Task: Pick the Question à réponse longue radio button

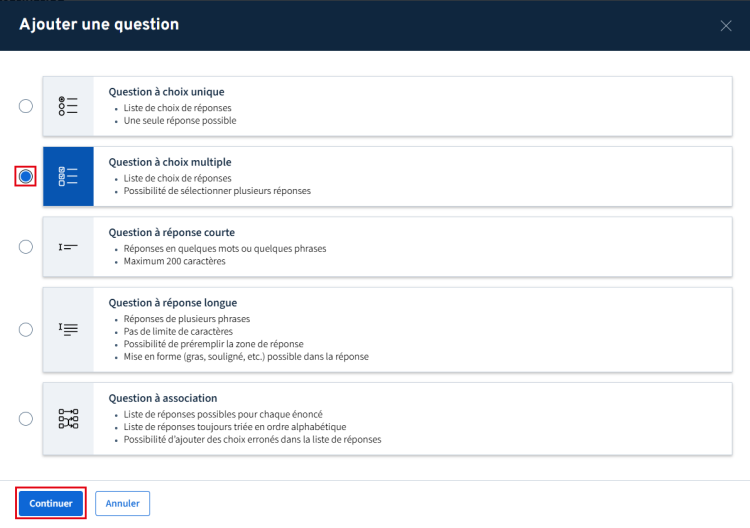Action: pos(26,329)
